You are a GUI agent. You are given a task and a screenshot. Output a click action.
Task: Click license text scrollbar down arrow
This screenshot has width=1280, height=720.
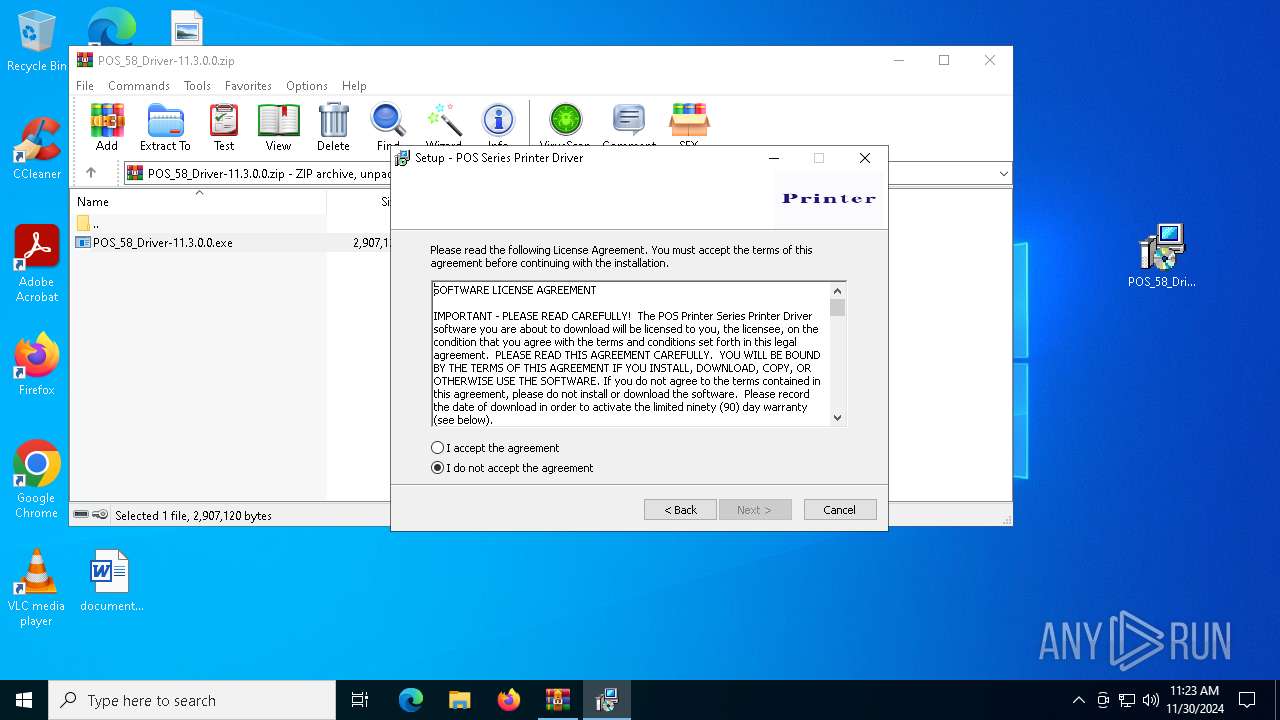(x=838, y=418)
